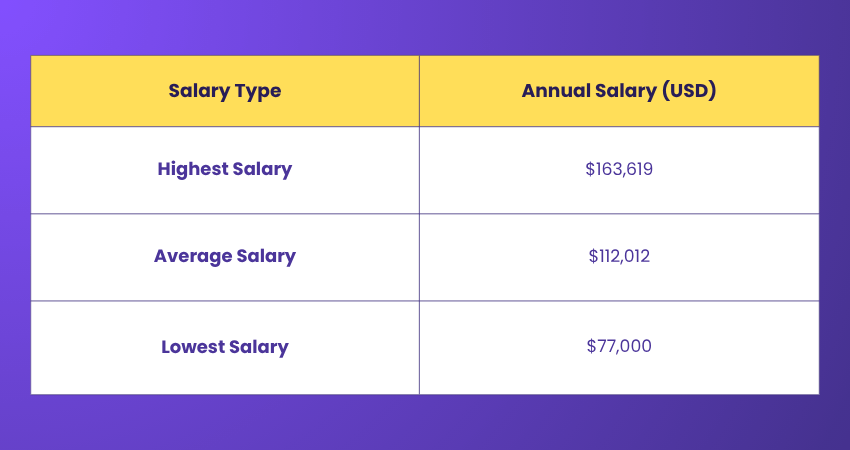Image resolution: width=850 pixels, height=450 pixels.
Task: Click the word "Annual" in the header
Action: (553, 91)
